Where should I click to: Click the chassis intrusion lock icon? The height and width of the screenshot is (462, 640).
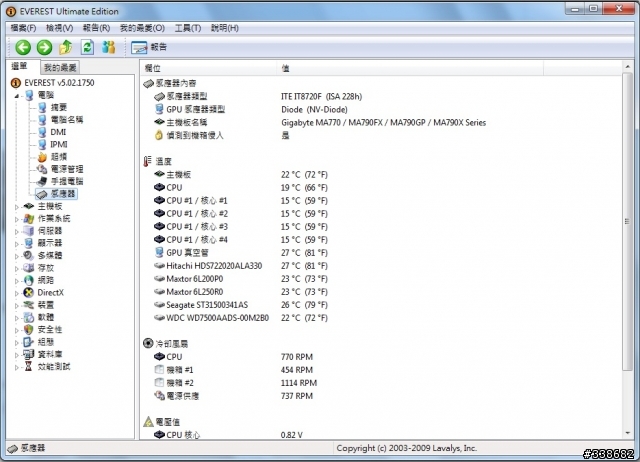[x=159, y=135]
